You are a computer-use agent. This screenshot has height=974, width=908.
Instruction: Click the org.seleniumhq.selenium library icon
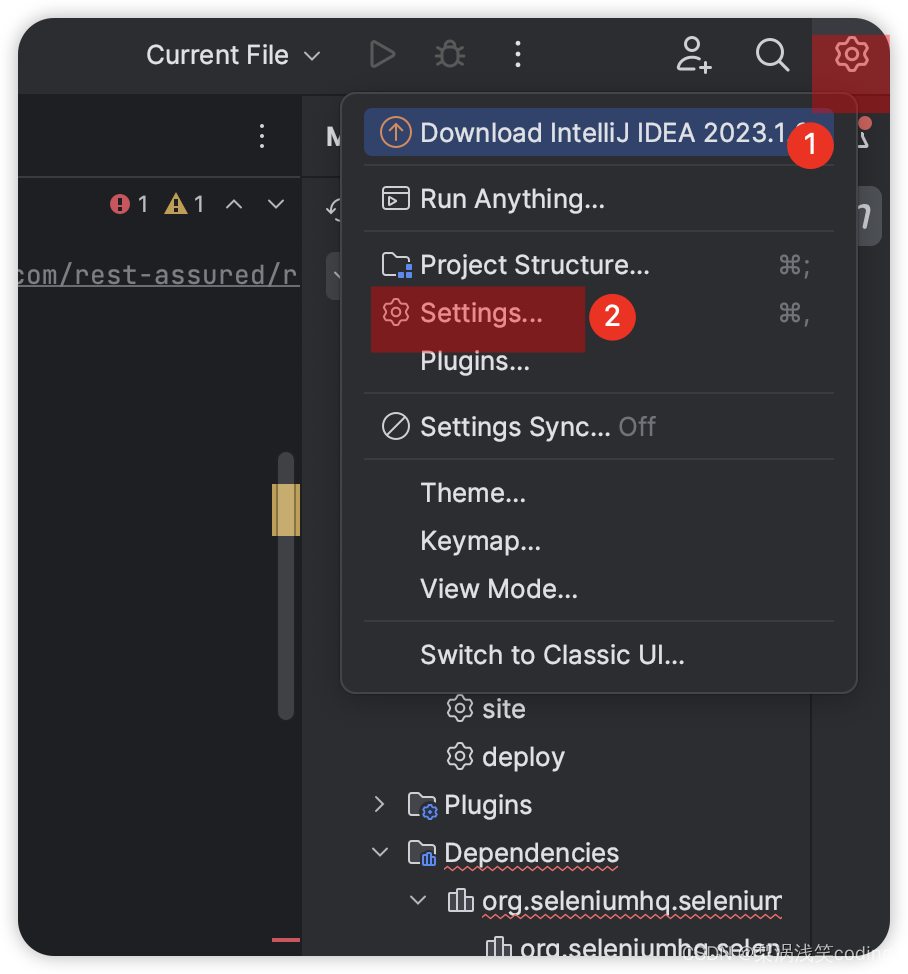(460, 900)
